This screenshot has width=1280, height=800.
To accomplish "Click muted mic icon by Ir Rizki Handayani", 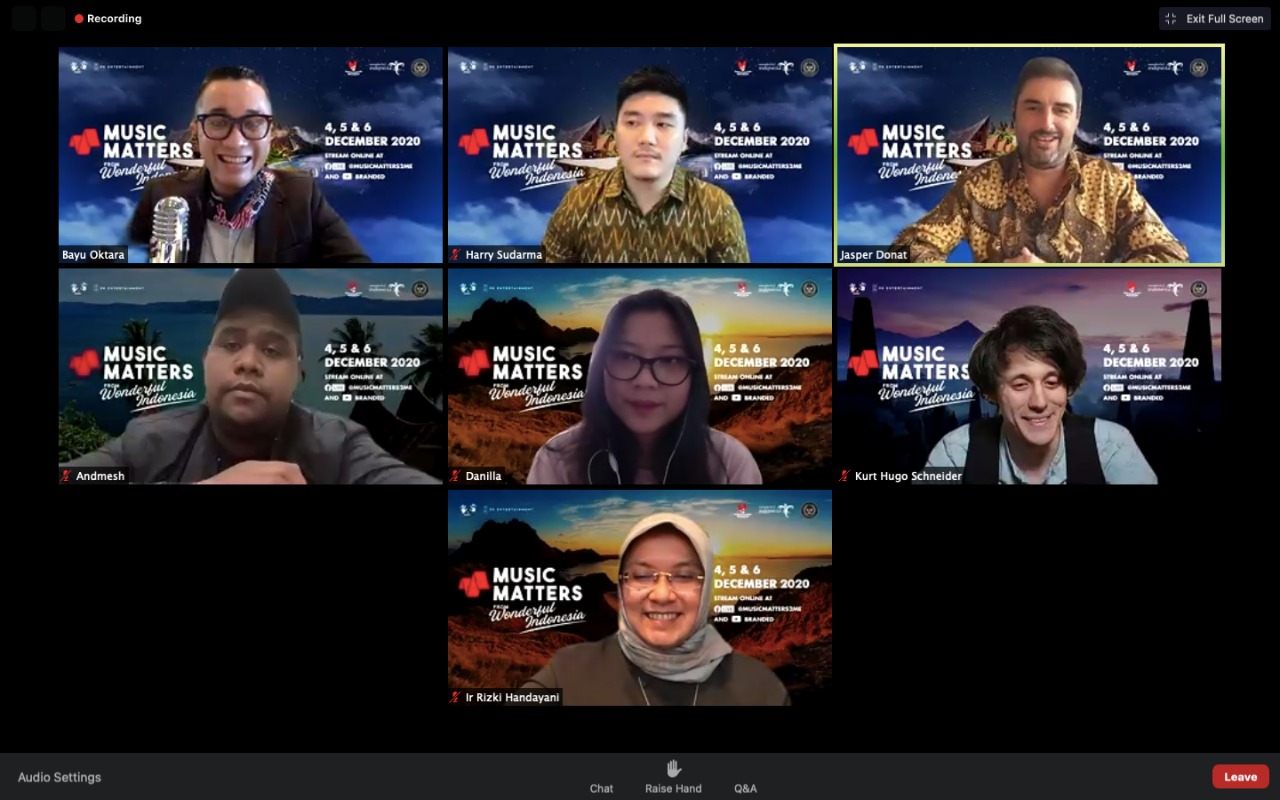I will pos(456,697).
